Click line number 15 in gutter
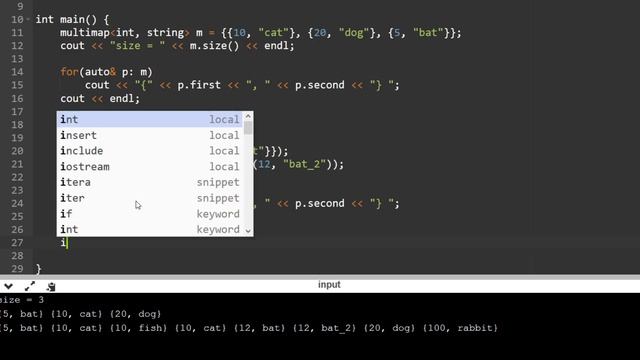 (x=17, y=85)
